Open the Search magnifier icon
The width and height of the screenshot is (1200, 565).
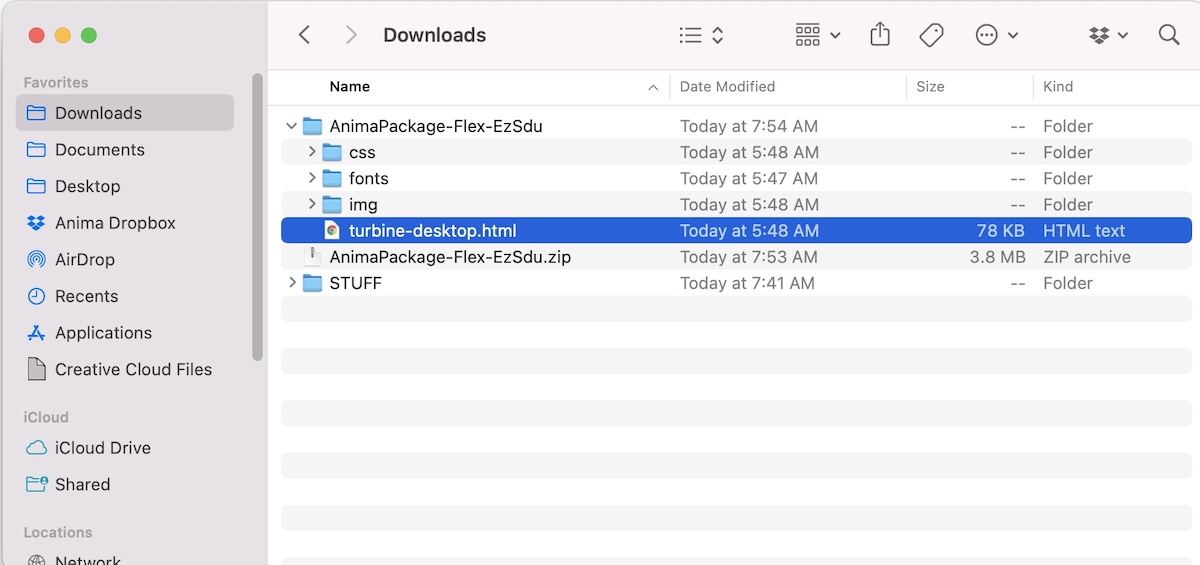click(1168, 35)
